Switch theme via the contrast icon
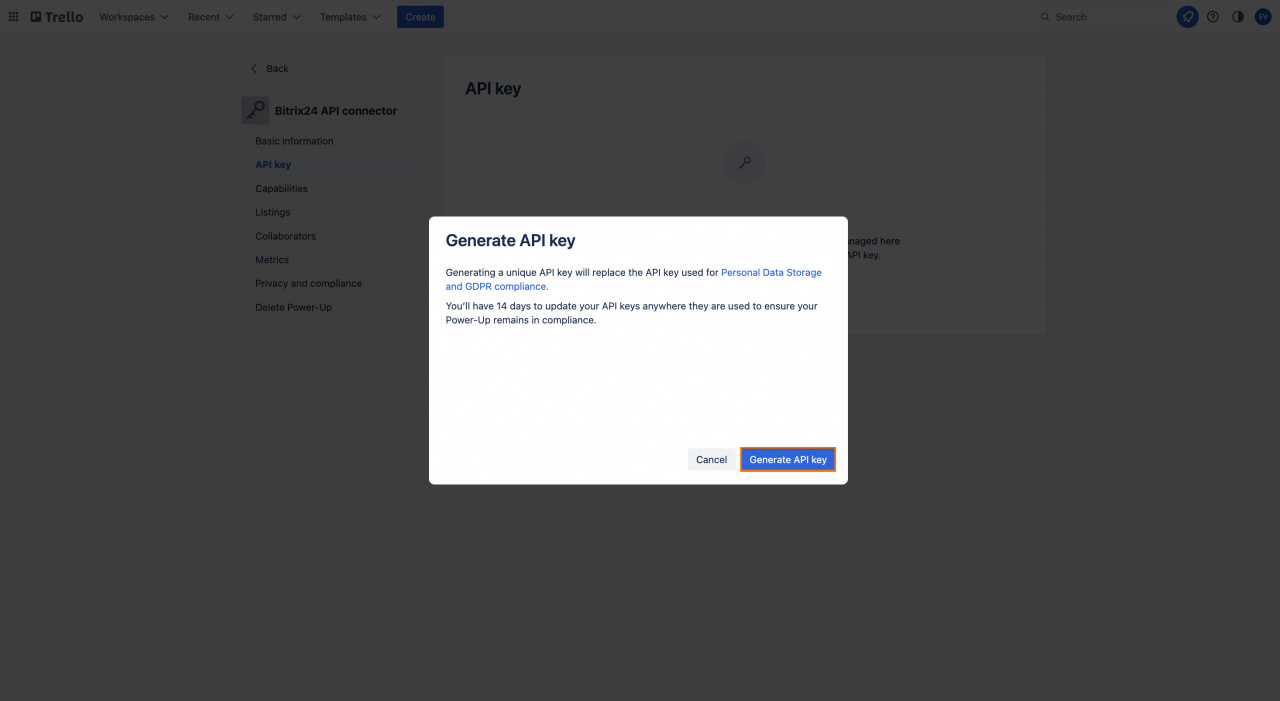The height and width of the screenshot is (701, 1280). click(1237, 16)
